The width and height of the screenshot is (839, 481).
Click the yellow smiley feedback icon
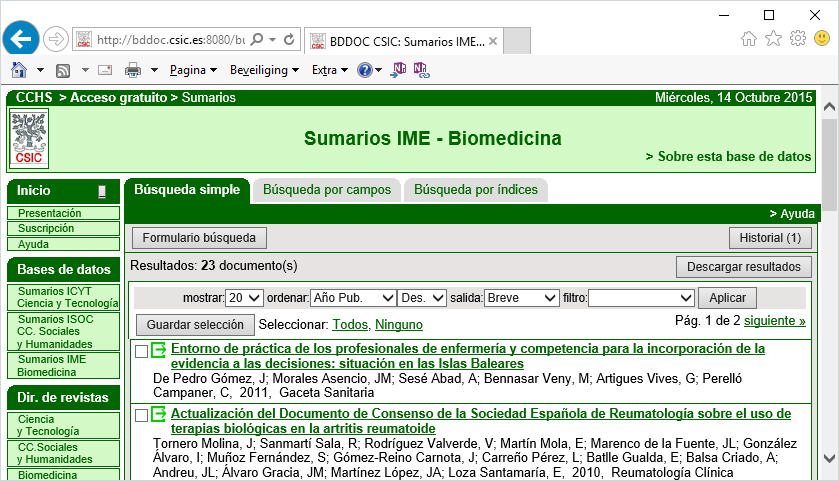point(822,39)
